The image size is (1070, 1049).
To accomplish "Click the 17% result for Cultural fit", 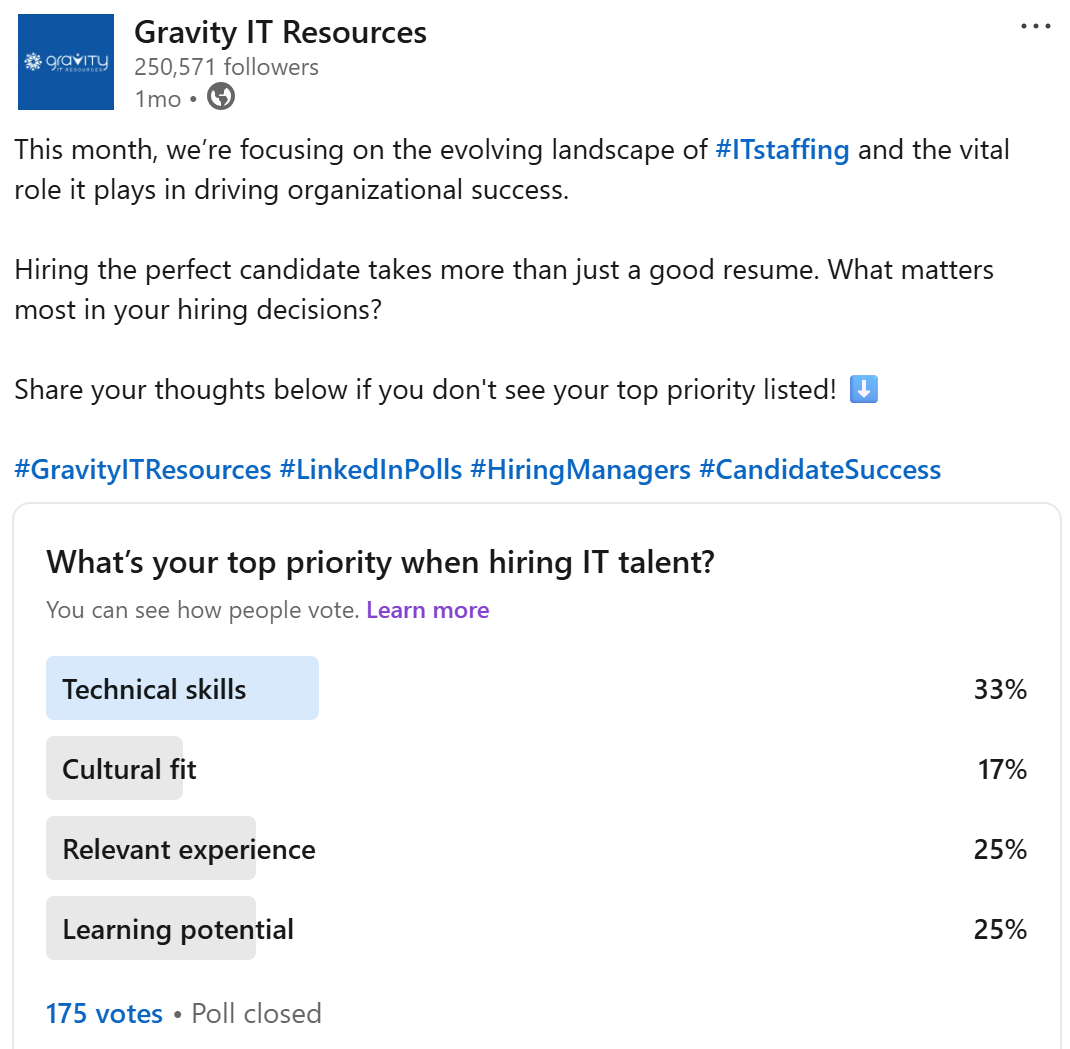I will pos(1002,769).
